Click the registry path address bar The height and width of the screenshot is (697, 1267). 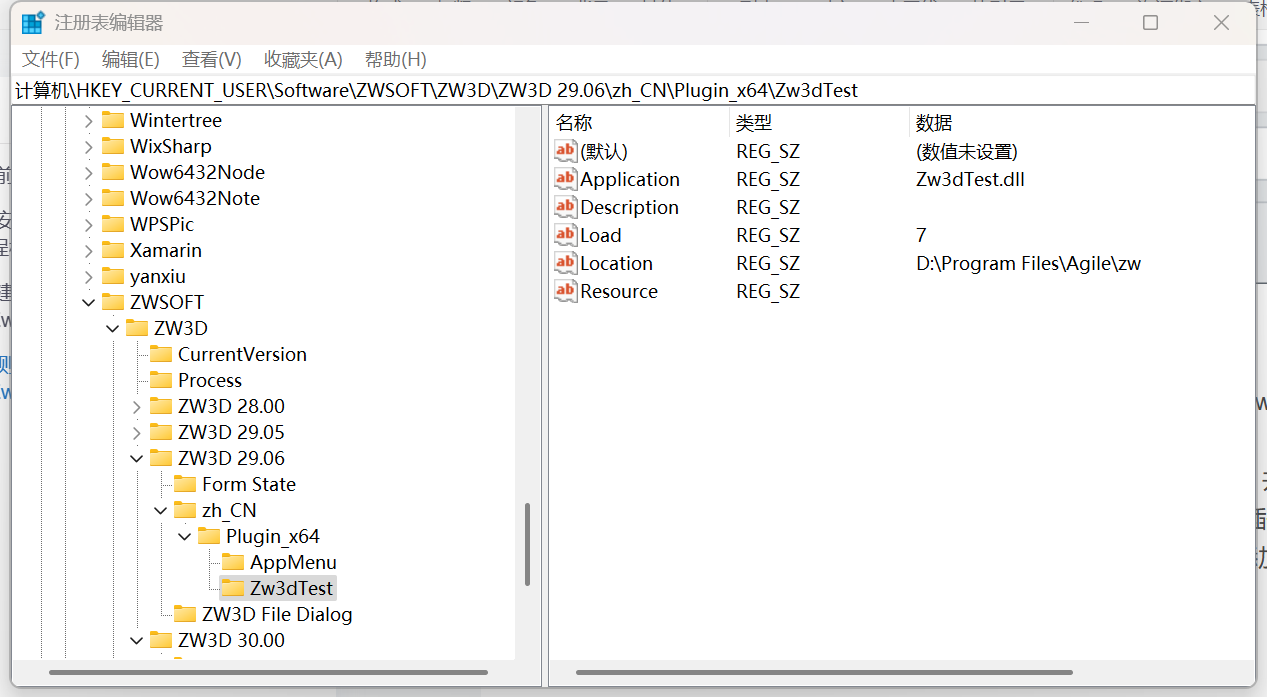(x=633, y=90)
